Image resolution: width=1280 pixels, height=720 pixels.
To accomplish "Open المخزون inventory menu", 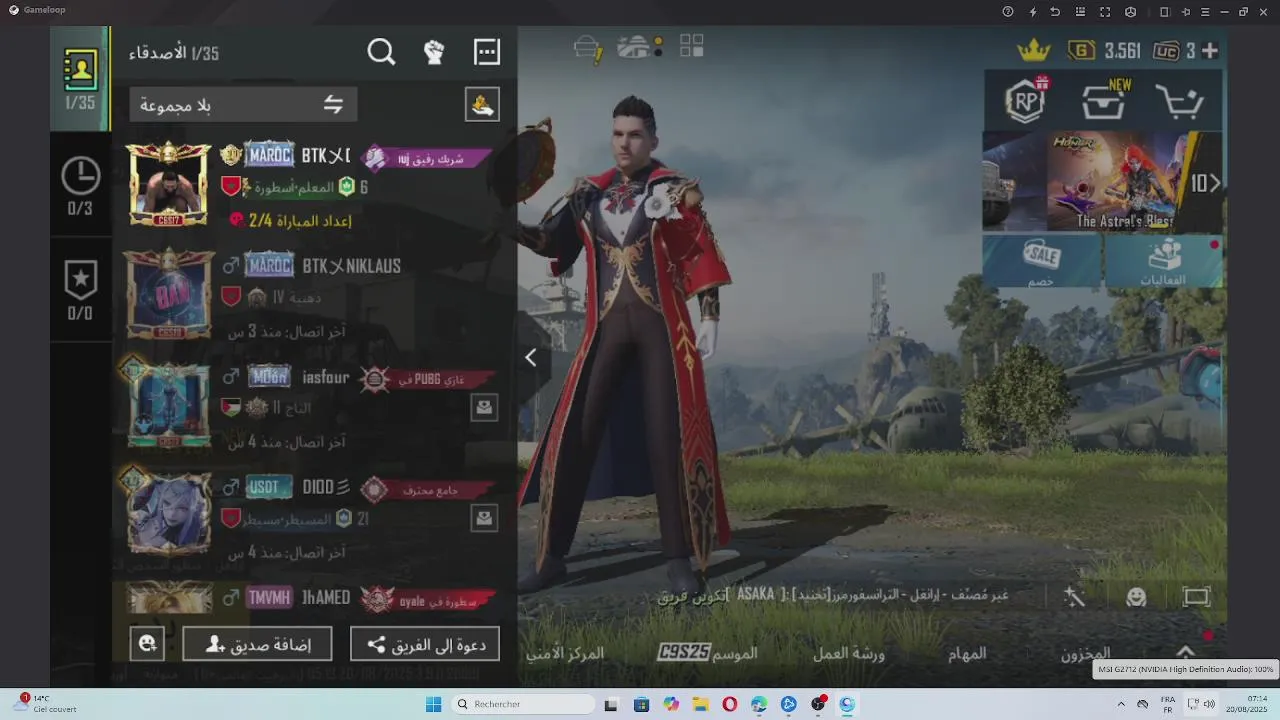I will point(1085,654).
